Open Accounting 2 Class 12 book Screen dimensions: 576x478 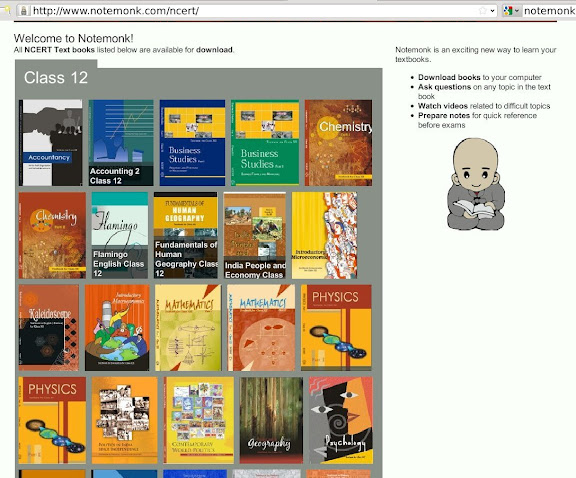(x=121, y=143)
